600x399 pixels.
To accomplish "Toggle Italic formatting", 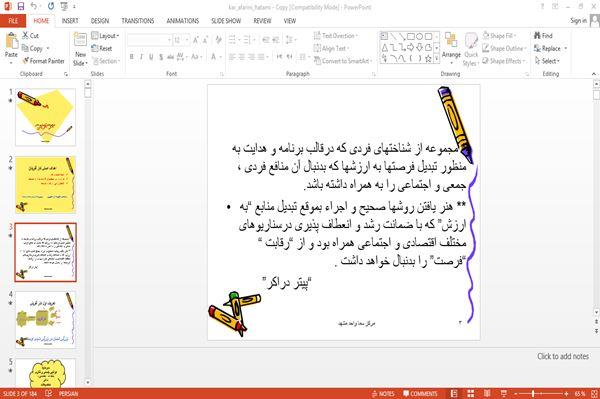I will click(141, 57).
